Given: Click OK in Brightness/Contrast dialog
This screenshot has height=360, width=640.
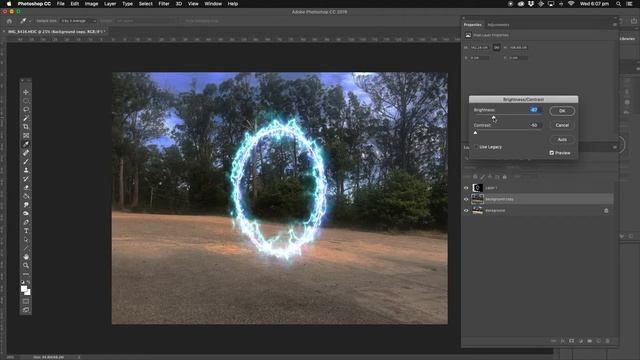Looking at the screenshot, I should (562, 111).
